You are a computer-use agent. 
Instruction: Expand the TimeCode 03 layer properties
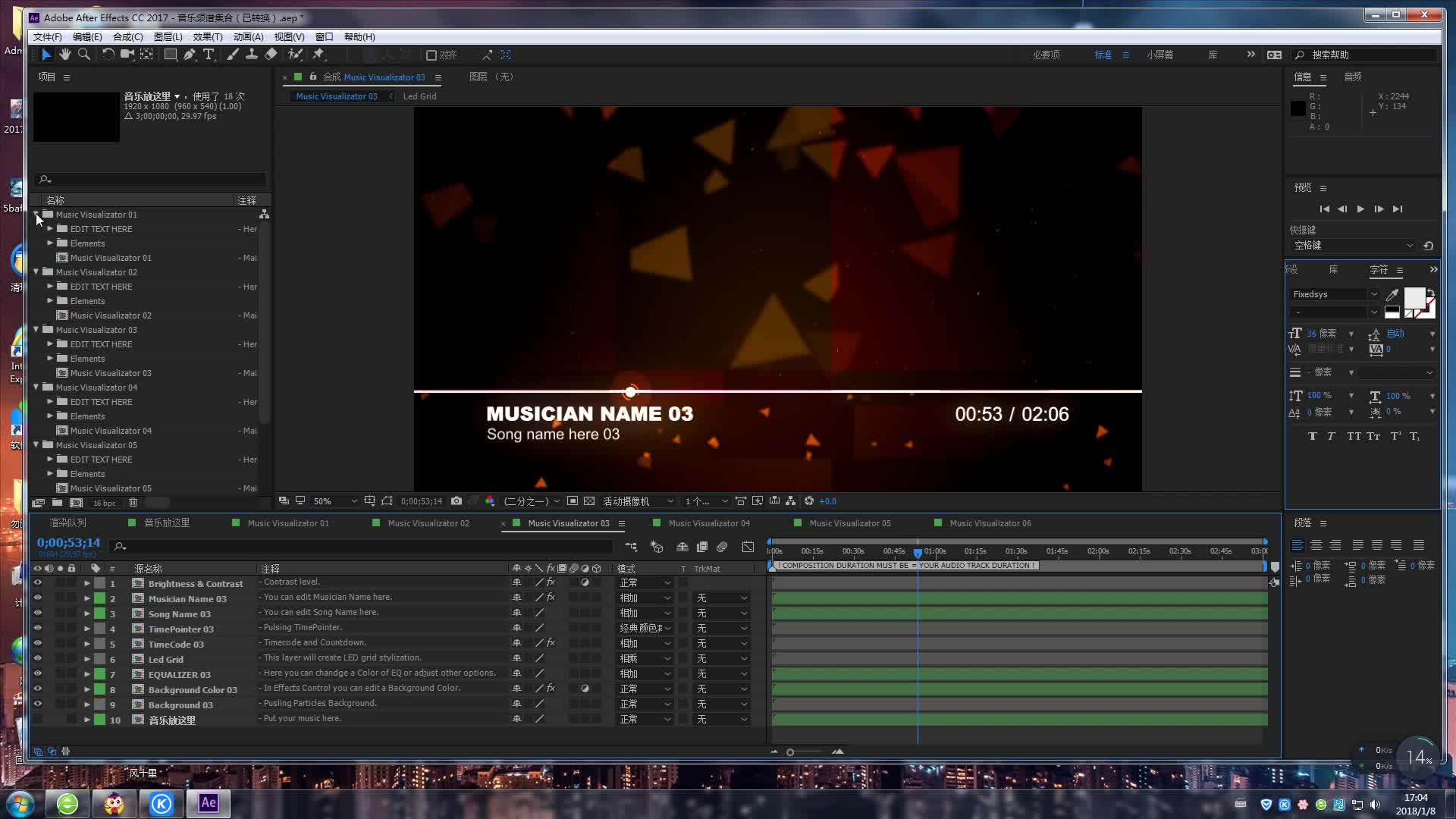tap(86, 644)
